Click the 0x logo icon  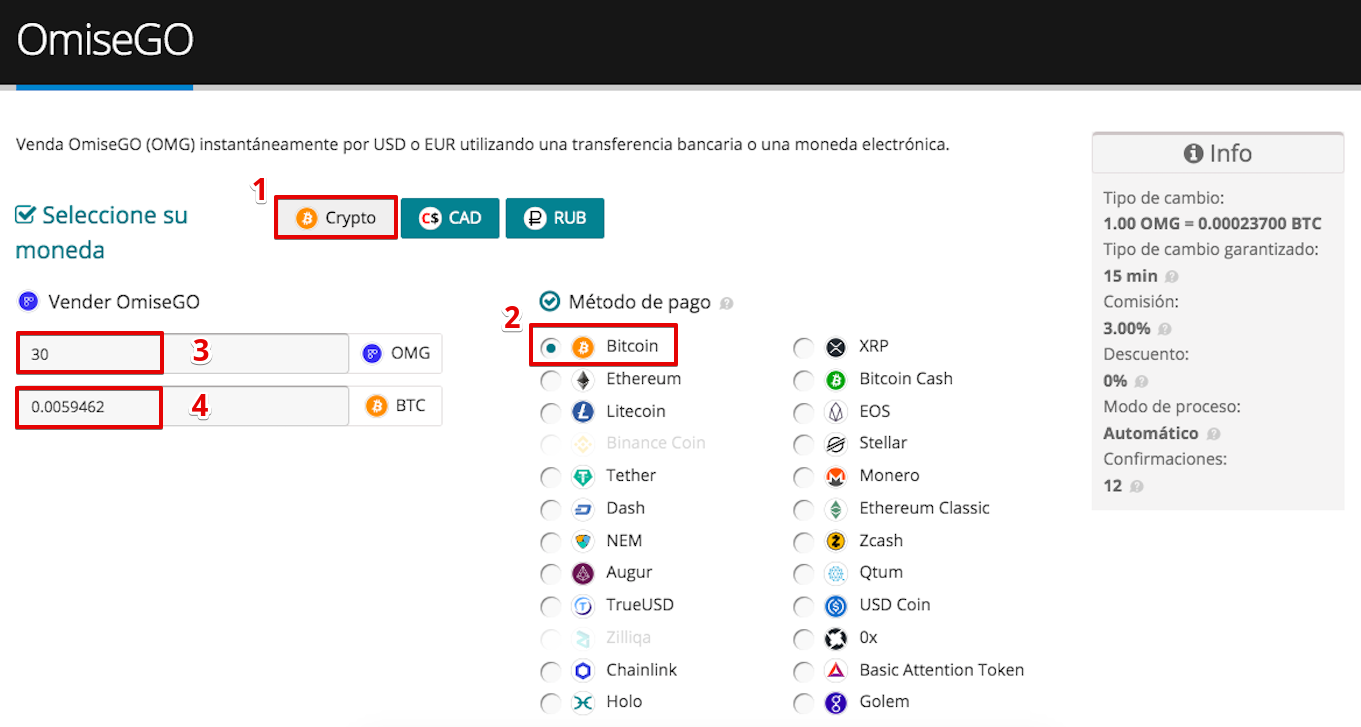(836, 639)
